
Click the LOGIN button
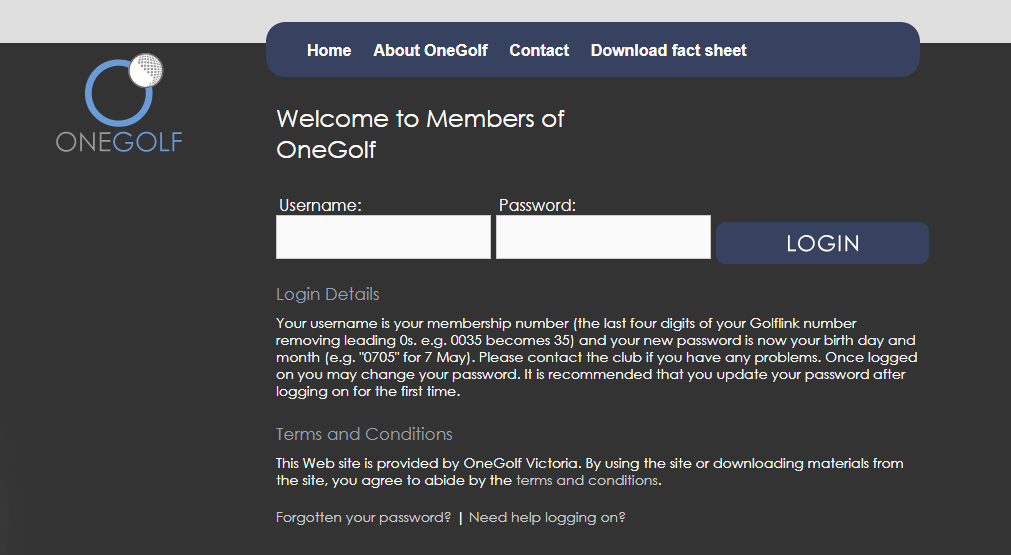click(822, 243)
